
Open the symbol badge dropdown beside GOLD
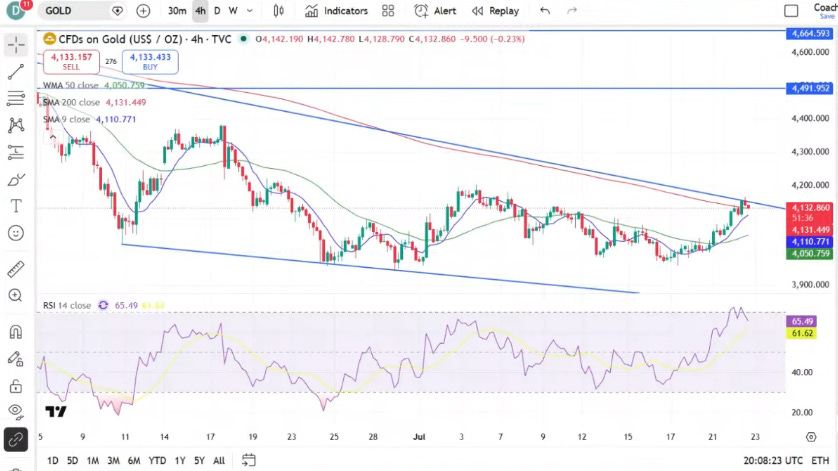click(x=117, y=11)
